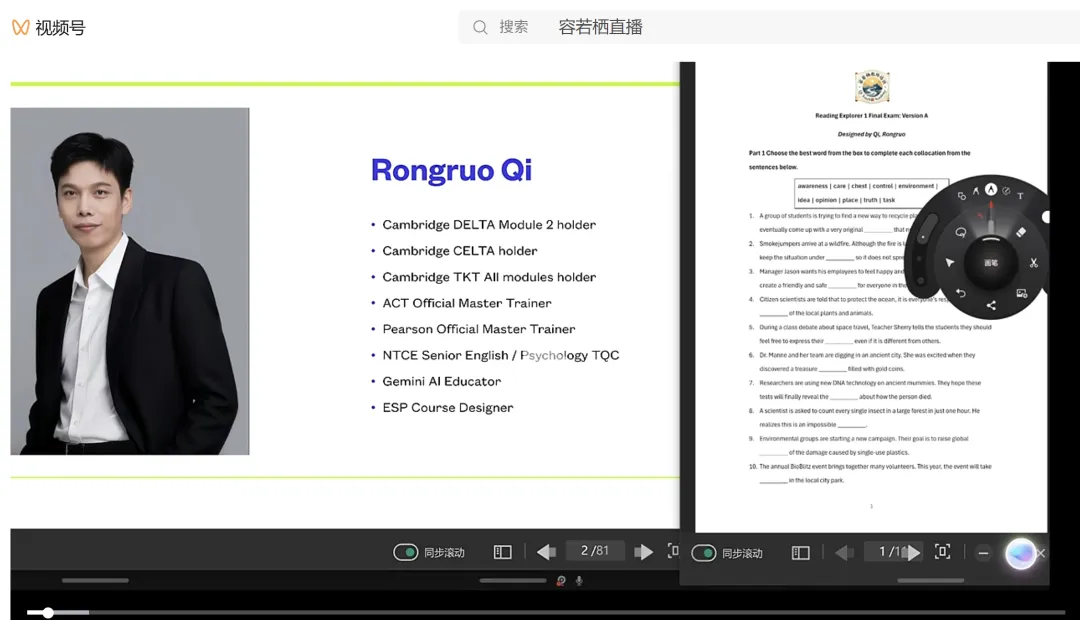1080x620 pixels.
Task: Open thumbnail sidebar for the slide panel
Action: [503, 552]
